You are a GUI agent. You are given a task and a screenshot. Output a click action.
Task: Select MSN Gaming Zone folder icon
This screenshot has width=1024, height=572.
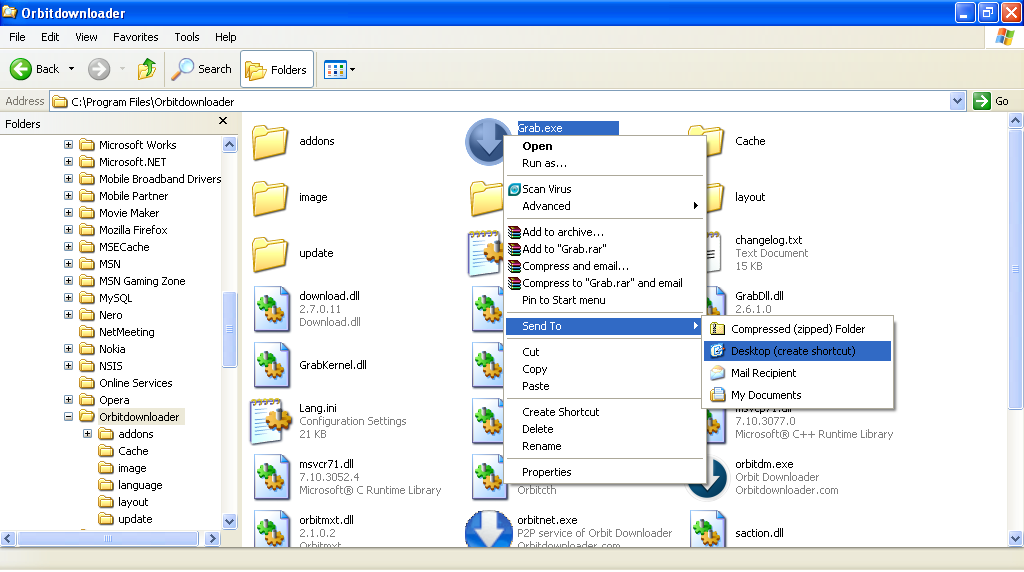pos(87,281)
